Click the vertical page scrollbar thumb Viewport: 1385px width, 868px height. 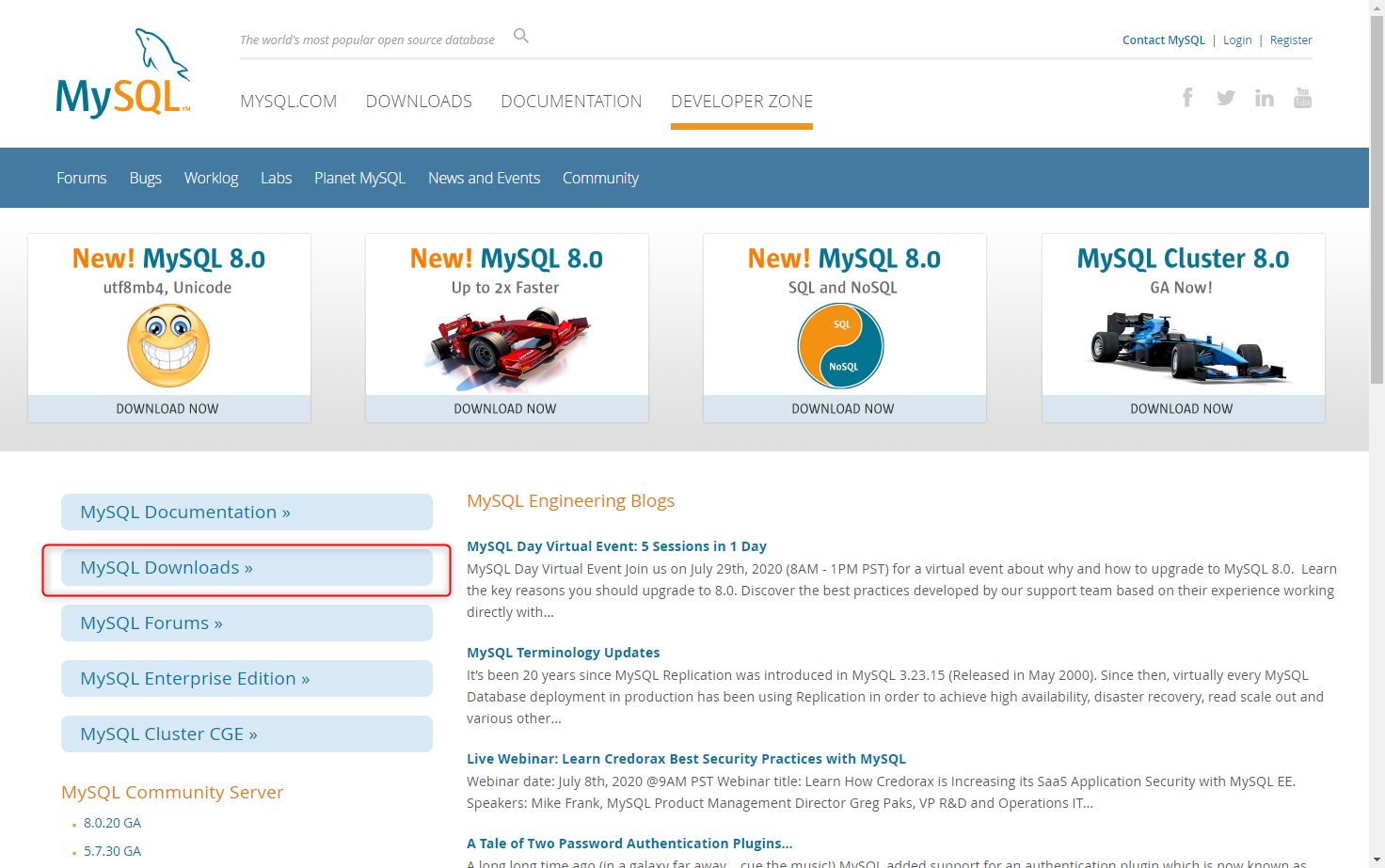pos(1377,197)
